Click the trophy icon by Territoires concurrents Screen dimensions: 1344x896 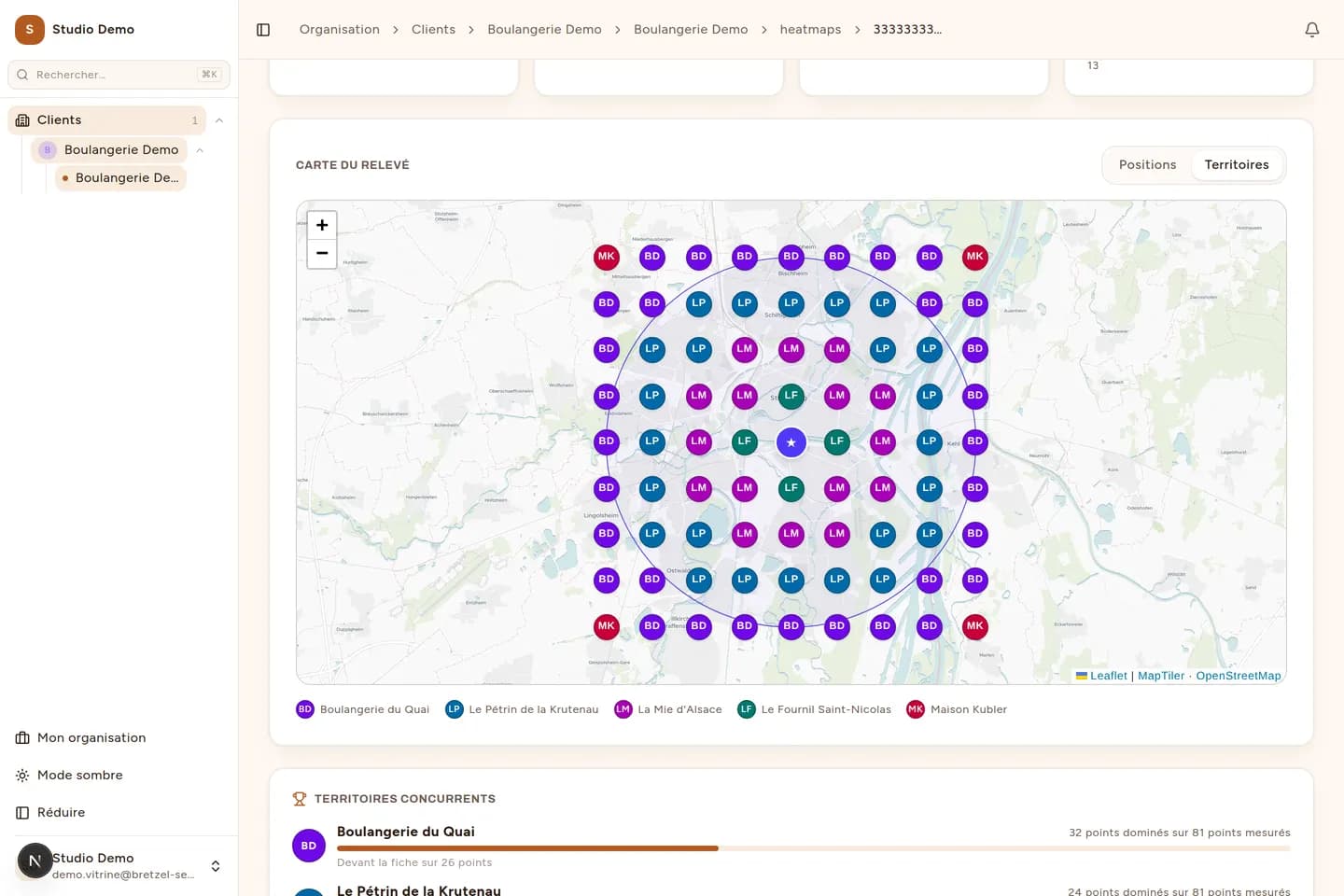[300, 799]
